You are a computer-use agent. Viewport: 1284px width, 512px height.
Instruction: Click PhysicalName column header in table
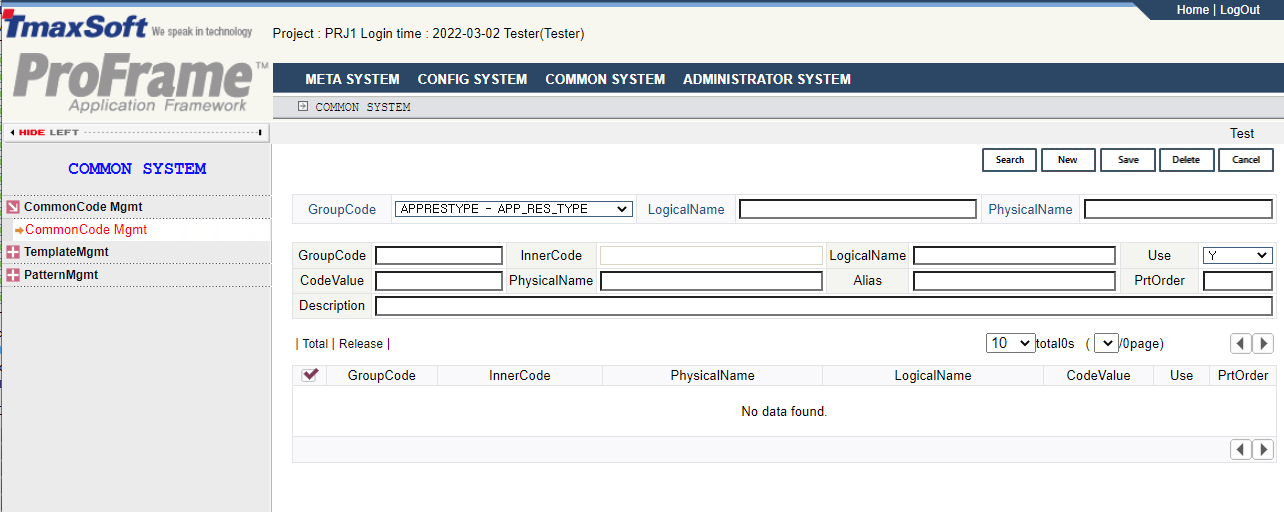713,376
